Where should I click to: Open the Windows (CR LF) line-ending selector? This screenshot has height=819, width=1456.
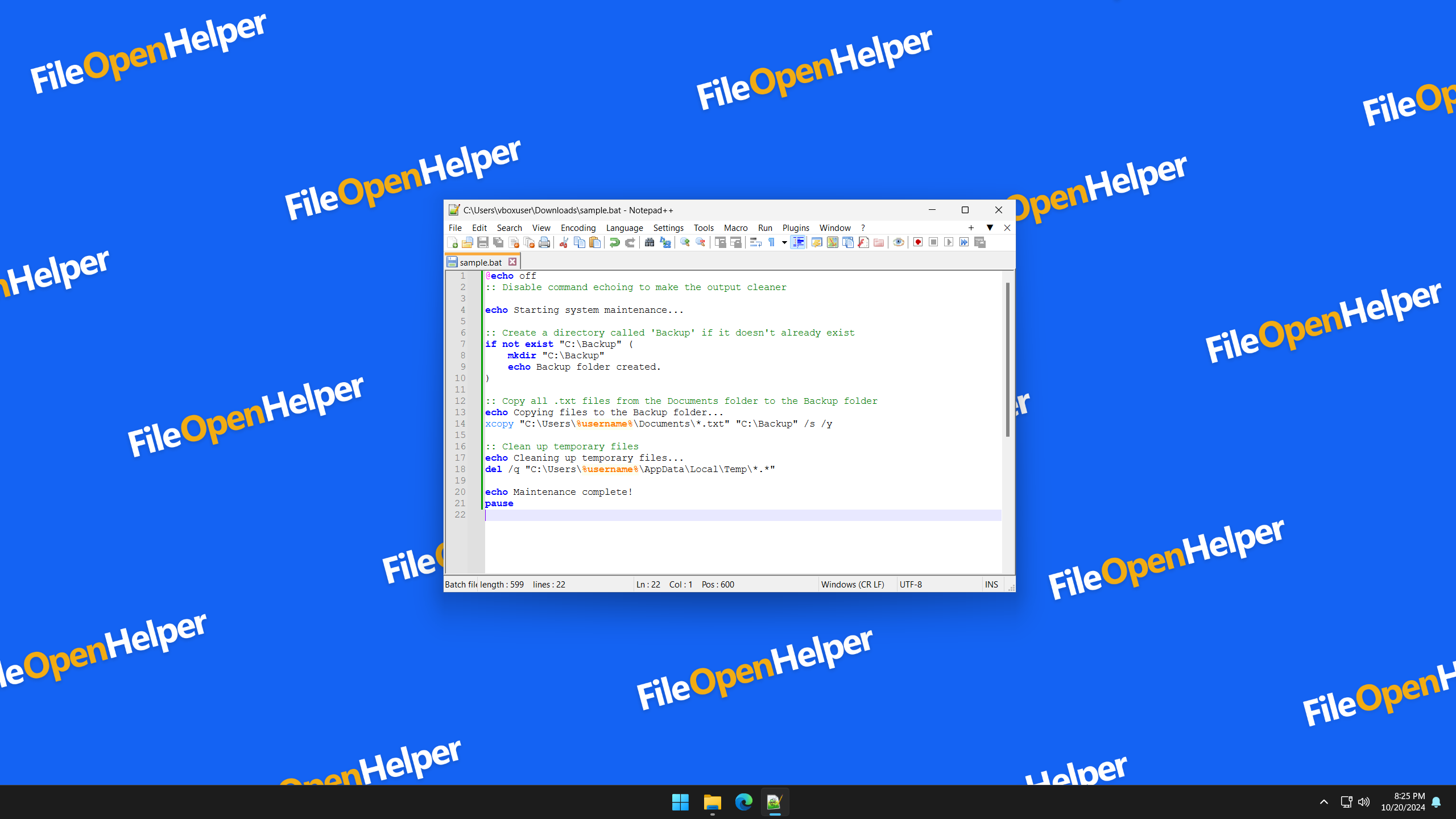pyautogui.click(x=853, y=584)
